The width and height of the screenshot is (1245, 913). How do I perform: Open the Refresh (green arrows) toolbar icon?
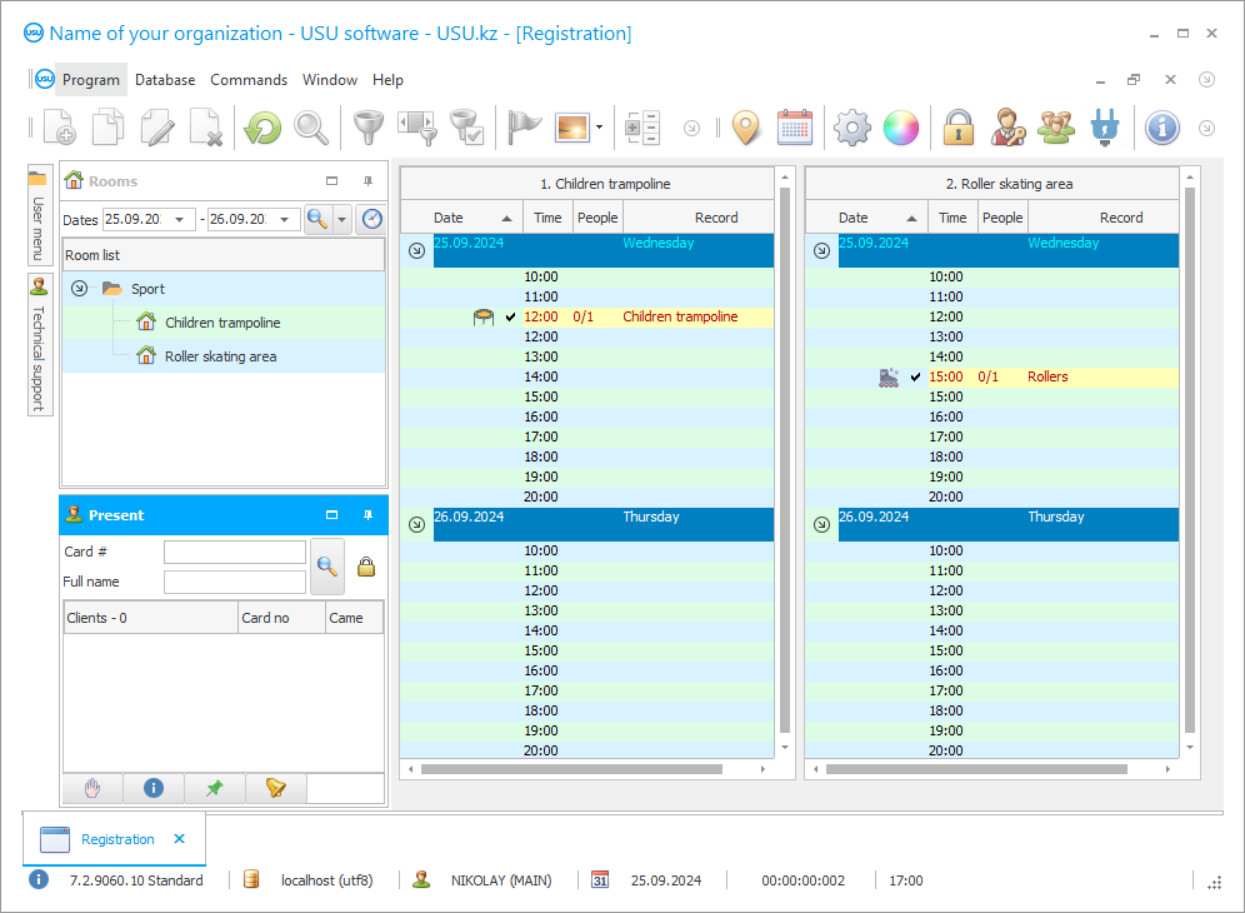point(262,127)
